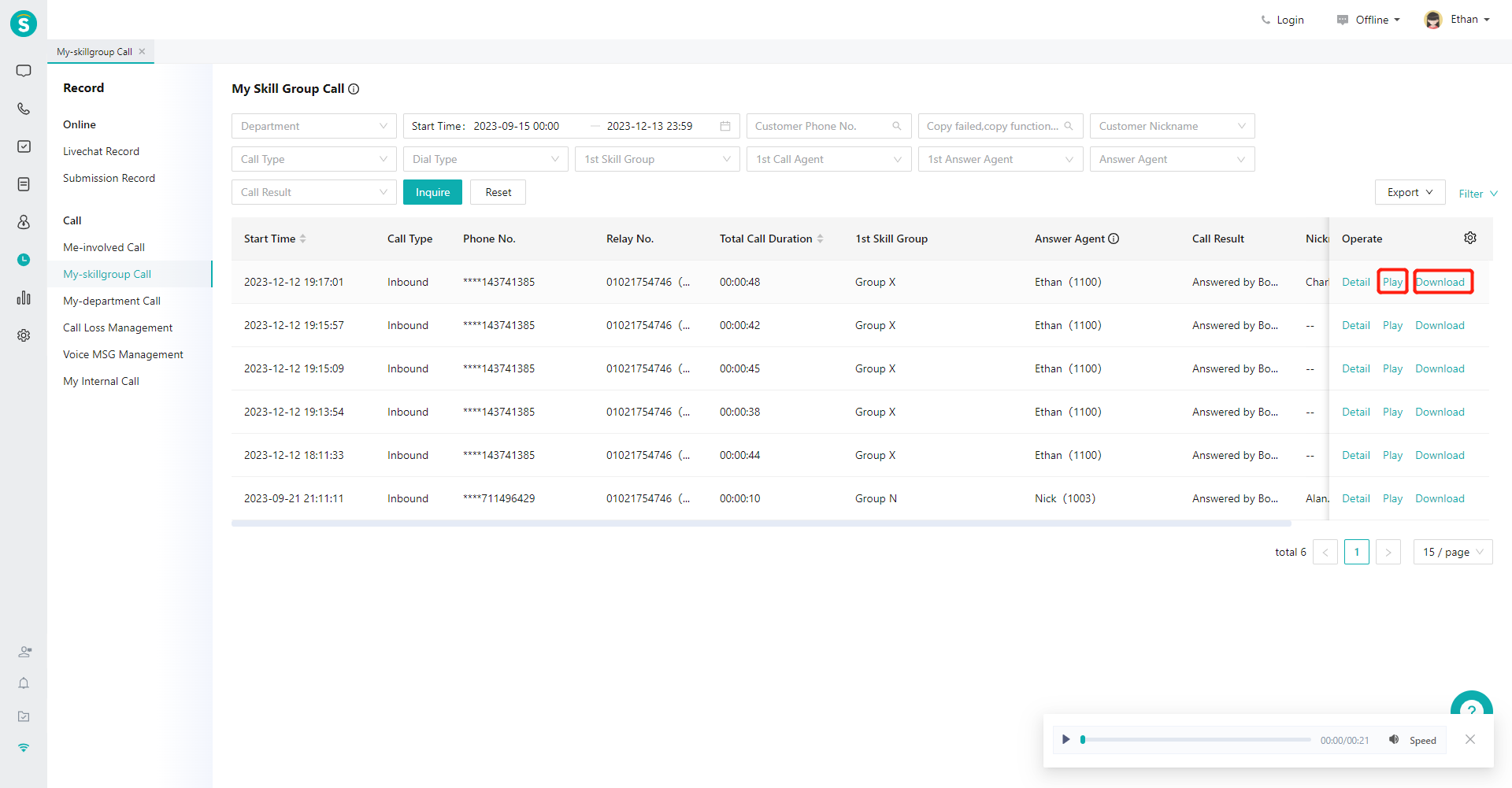Click the Login phone button
The width and height of the screenshot is (1512, 788).
(x=1282, y=20)
